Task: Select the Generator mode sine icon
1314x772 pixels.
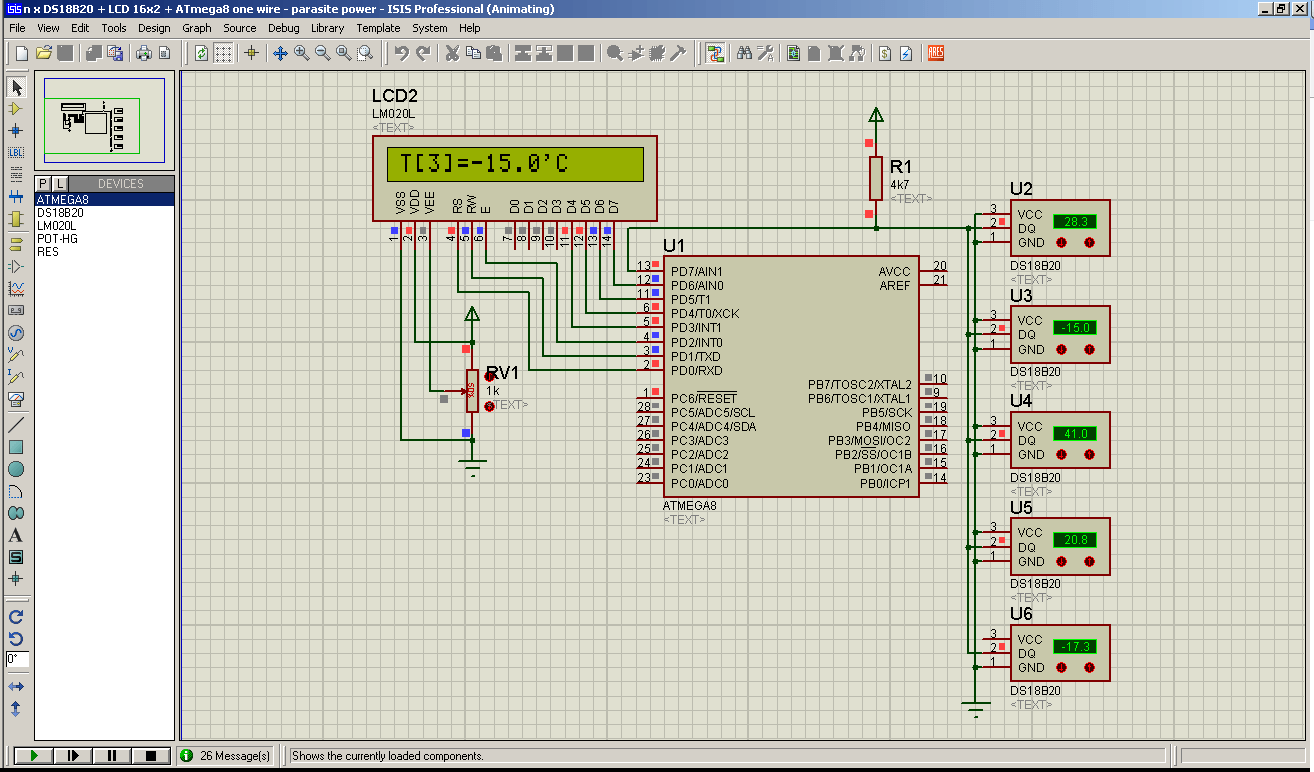Action: (15, 333)
